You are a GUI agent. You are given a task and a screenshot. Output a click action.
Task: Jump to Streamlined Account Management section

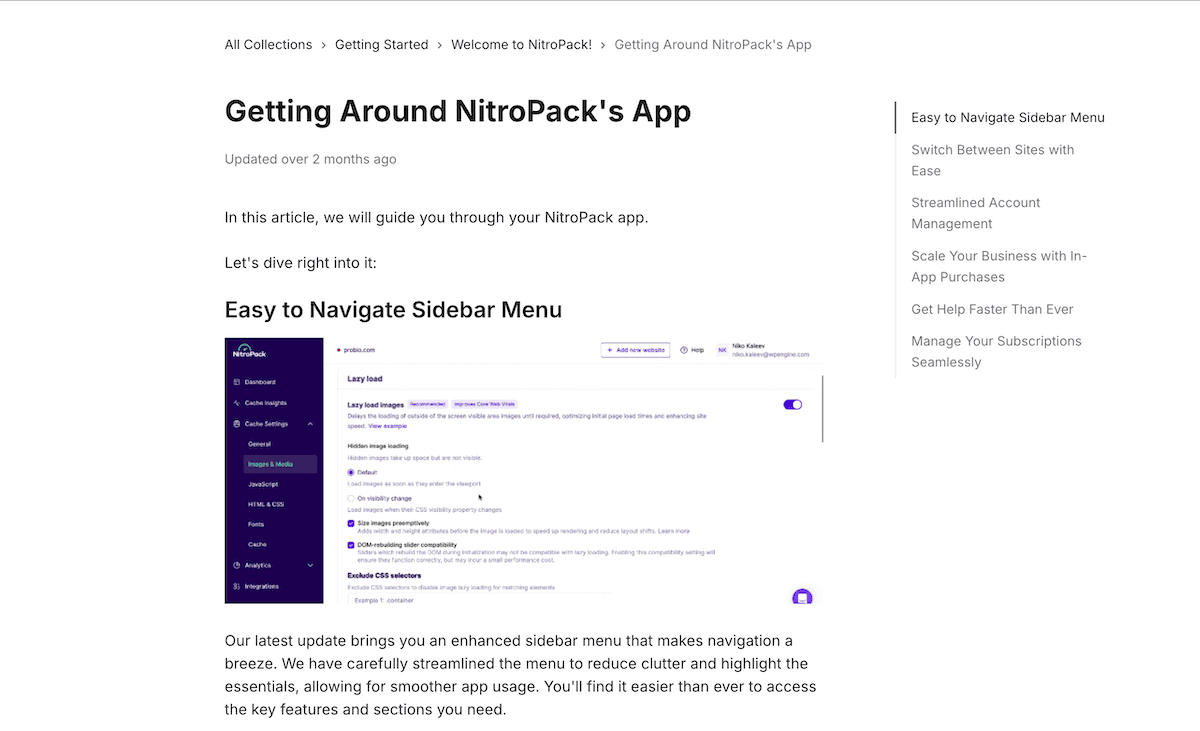pyautogui.click(x=976, y=213)
